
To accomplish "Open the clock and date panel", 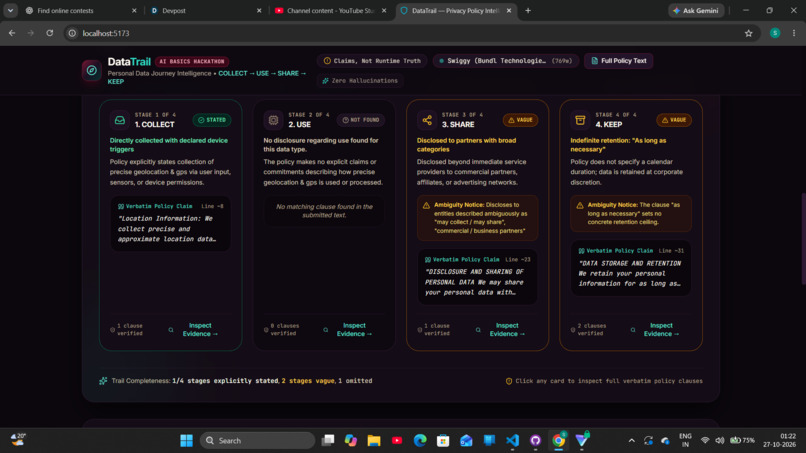I will tap(780, 441).
